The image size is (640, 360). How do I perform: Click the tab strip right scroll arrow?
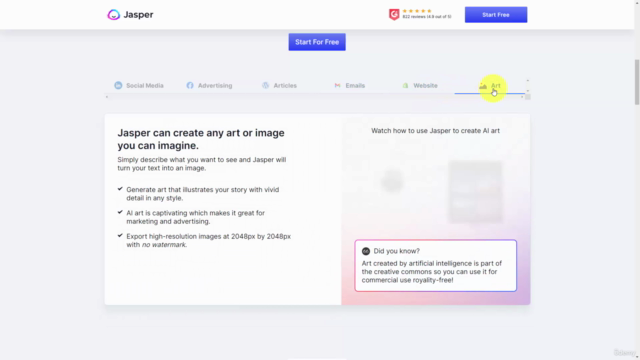522,97
